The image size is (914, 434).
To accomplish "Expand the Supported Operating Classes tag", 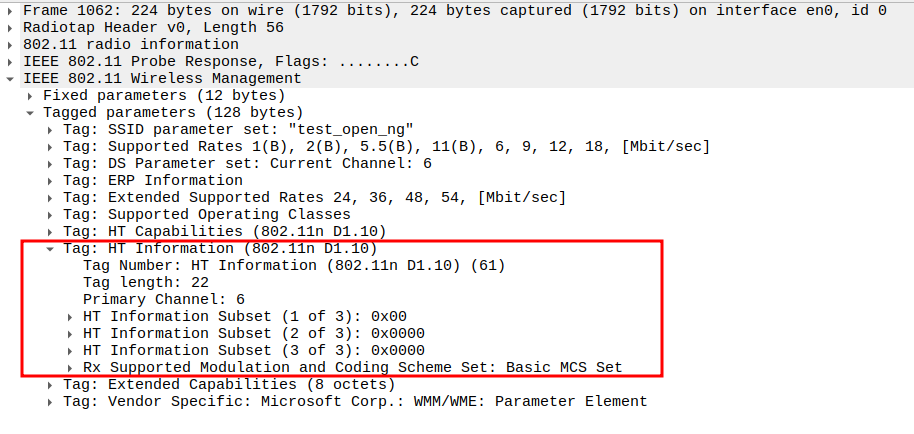I will pos(50,215).
